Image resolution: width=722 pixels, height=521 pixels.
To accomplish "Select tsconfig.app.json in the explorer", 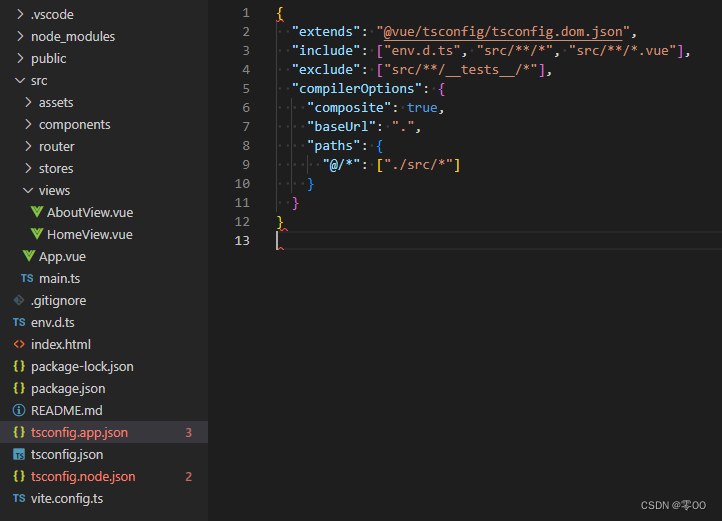I will (x=104, y=432).
